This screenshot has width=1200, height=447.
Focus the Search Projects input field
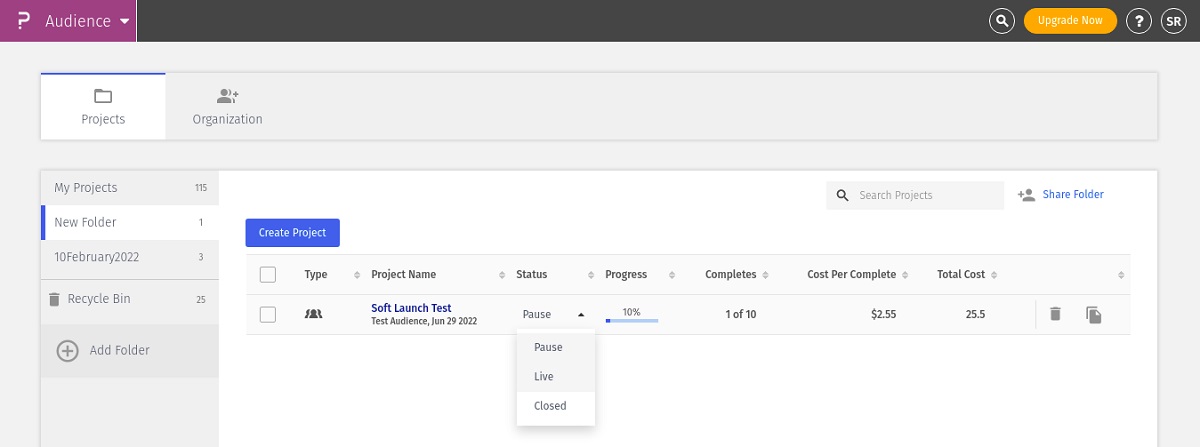[927, 195]
